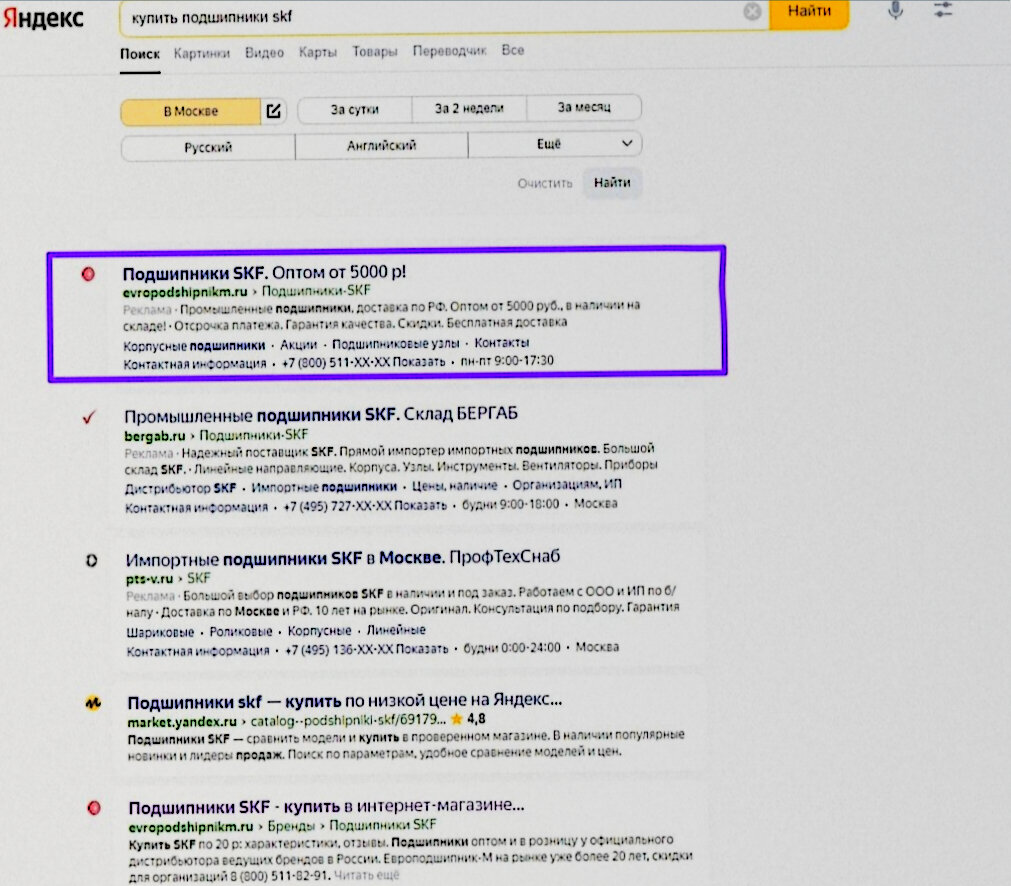
Task: Select the Русский language filter
Action: 208,147
